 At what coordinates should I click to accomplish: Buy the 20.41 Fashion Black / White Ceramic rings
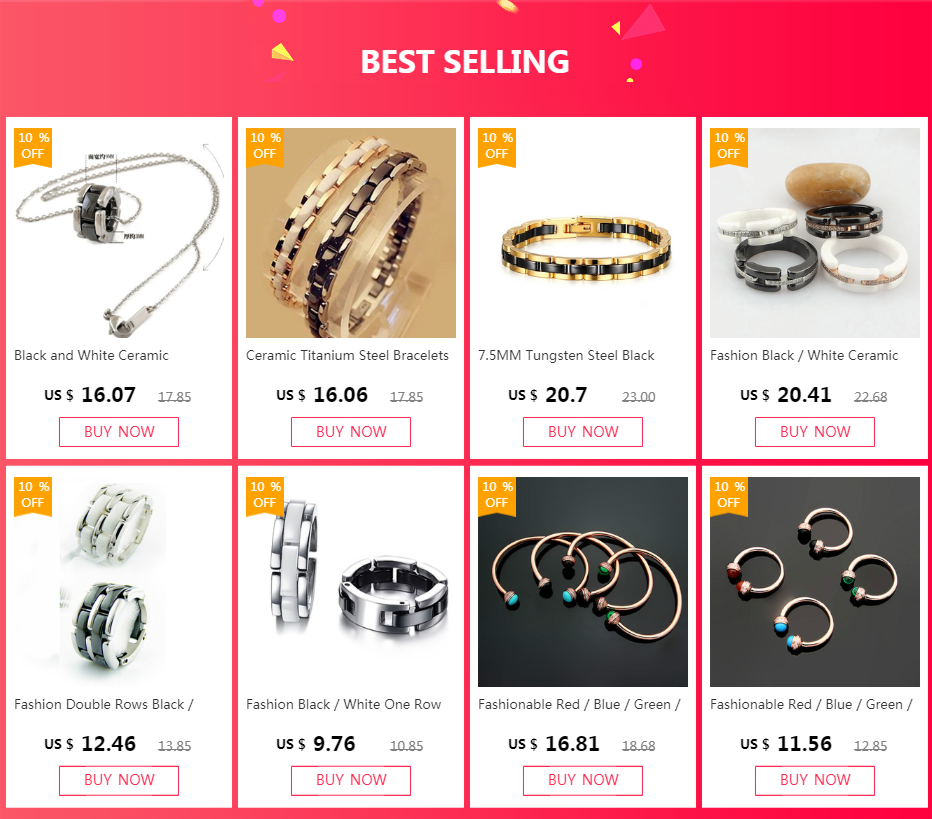tap(815, 431)
